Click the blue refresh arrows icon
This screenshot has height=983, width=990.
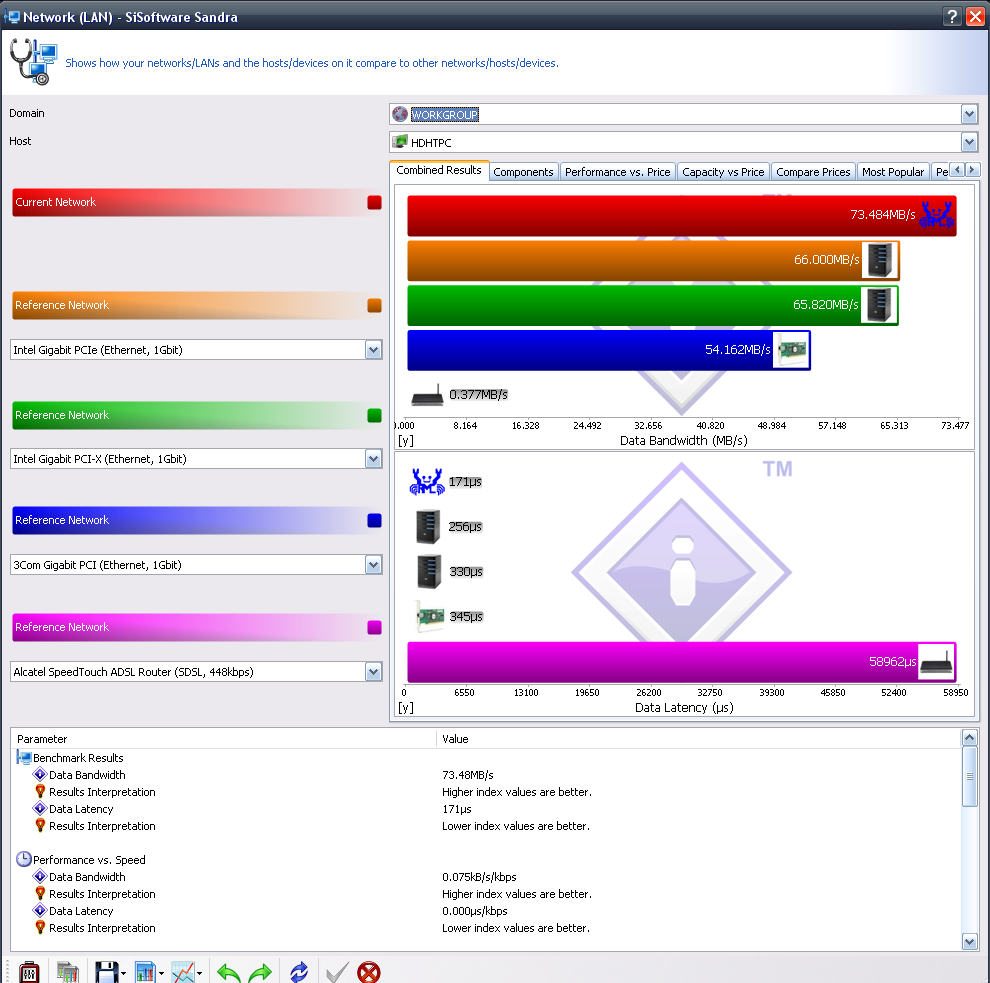pyautogui.click(x=299, y=972)
